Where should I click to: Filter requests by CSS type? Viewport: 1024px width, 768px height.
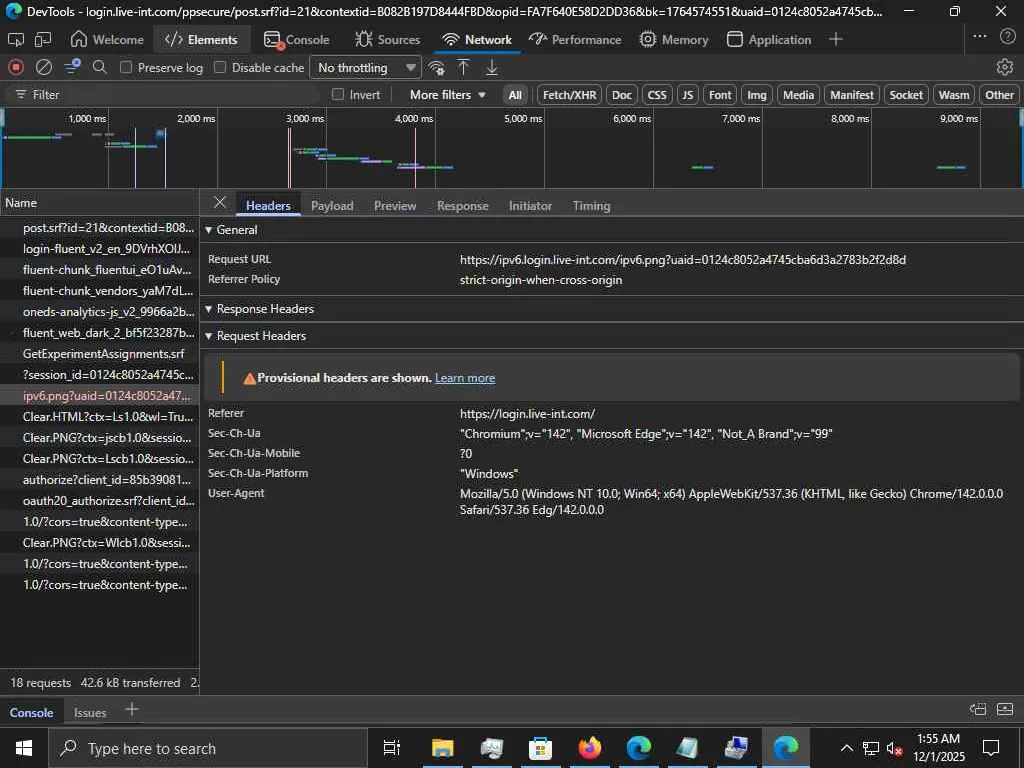(x=657, y=95)
